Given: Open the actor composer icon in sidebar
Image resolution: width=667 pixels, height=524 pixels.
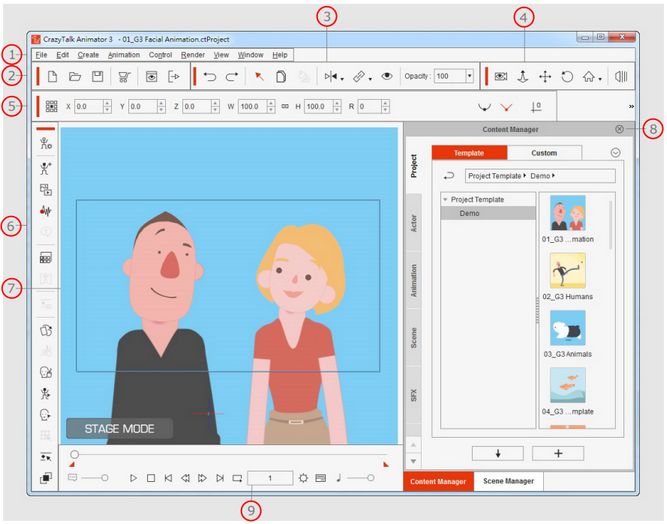Looking at the screenshot, I should click(46, 143).
